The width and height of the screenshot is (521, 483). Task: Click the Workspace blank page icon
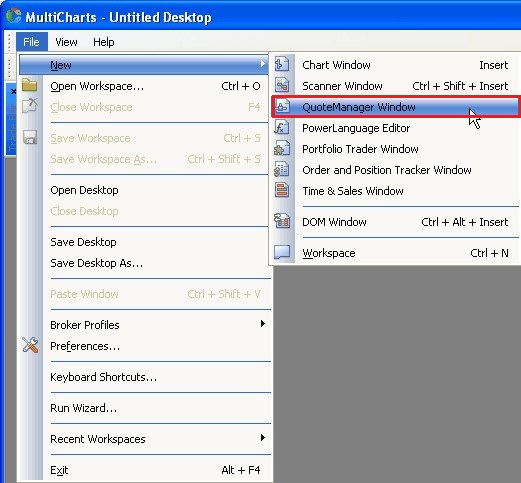(x=282, y=252)
